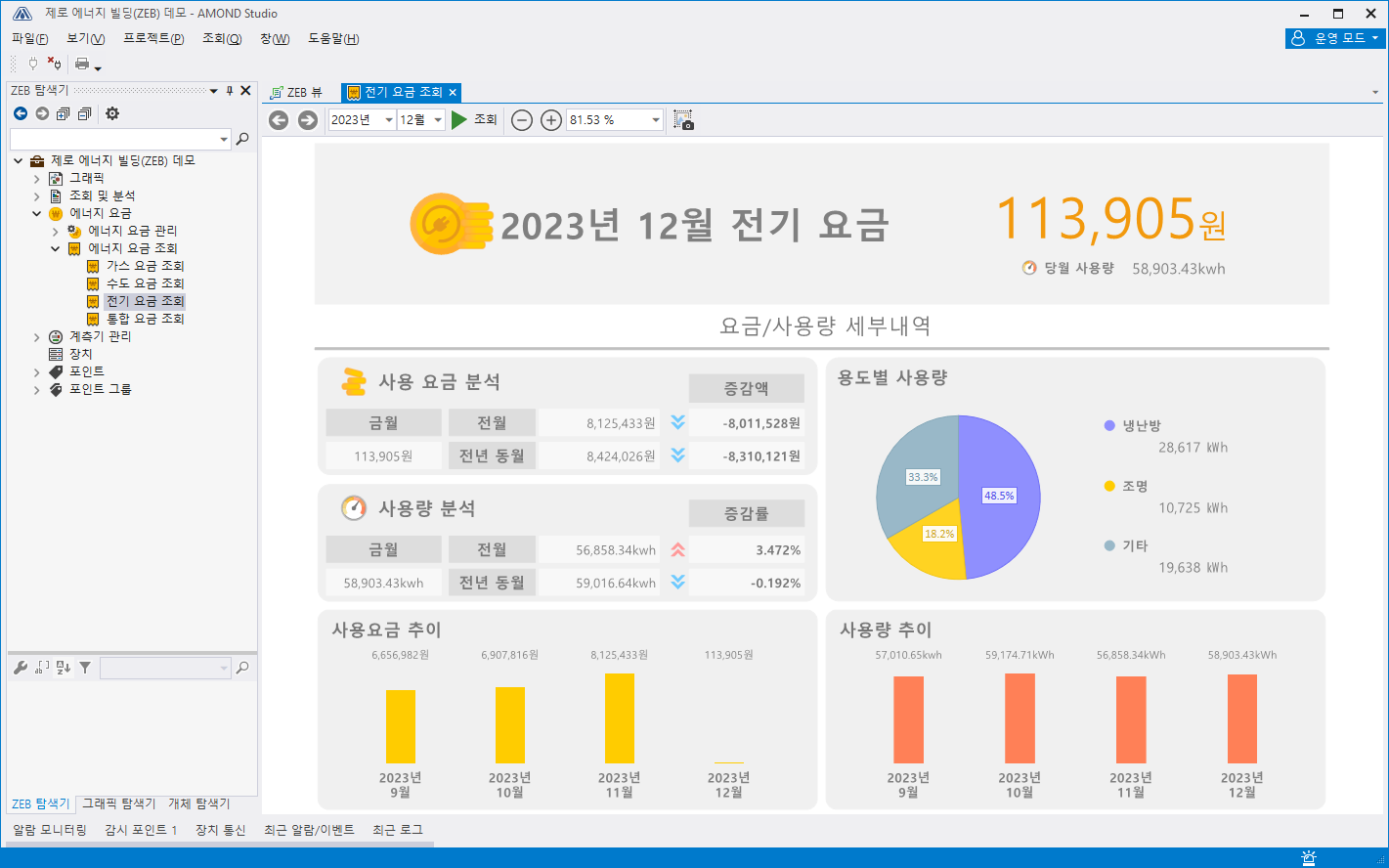1389x868 pixels.
Task: Click the zoom in plus icon
Action: (551, 120)
